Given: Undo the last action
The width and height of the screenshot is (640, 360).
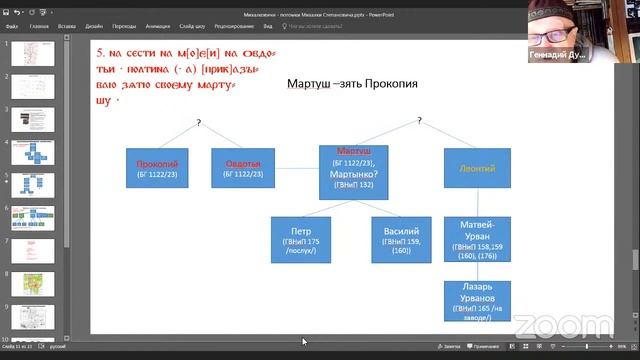Looking at the screenshot, I should tap(16, 12).
